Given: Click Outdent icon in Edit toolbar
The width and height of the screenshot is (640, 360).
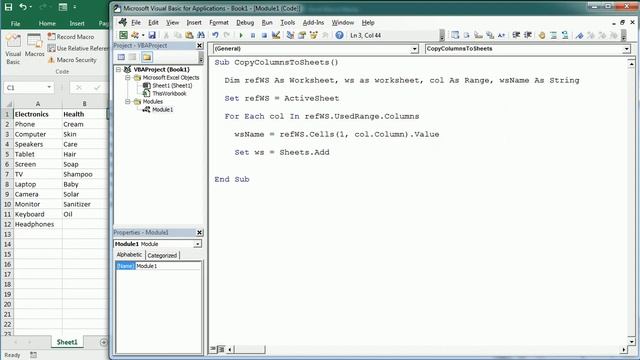Looking at the screenshot, I should pos(527,36).
